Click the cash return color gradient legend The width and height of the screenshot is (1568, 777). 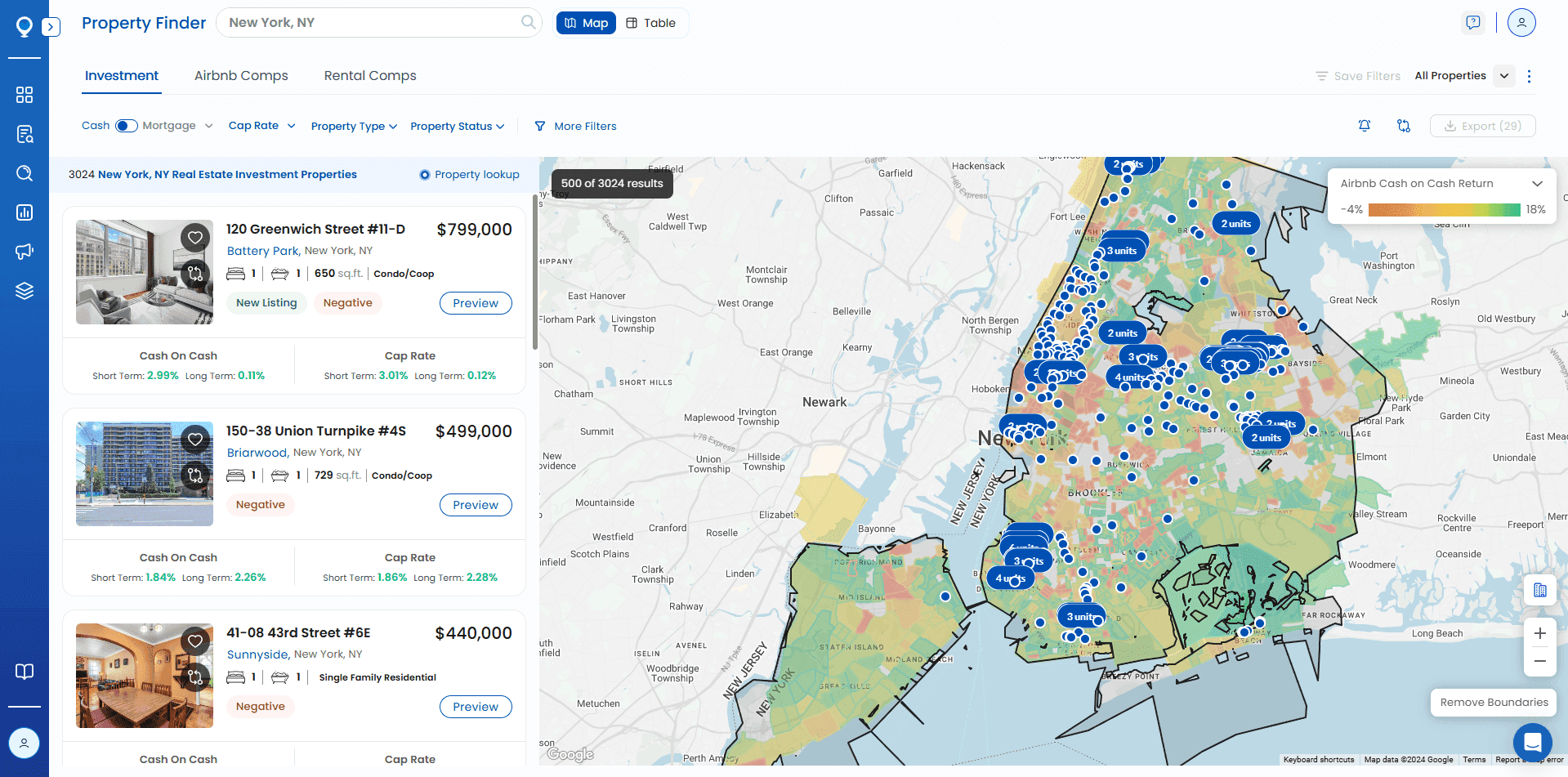click(1444, 210)
